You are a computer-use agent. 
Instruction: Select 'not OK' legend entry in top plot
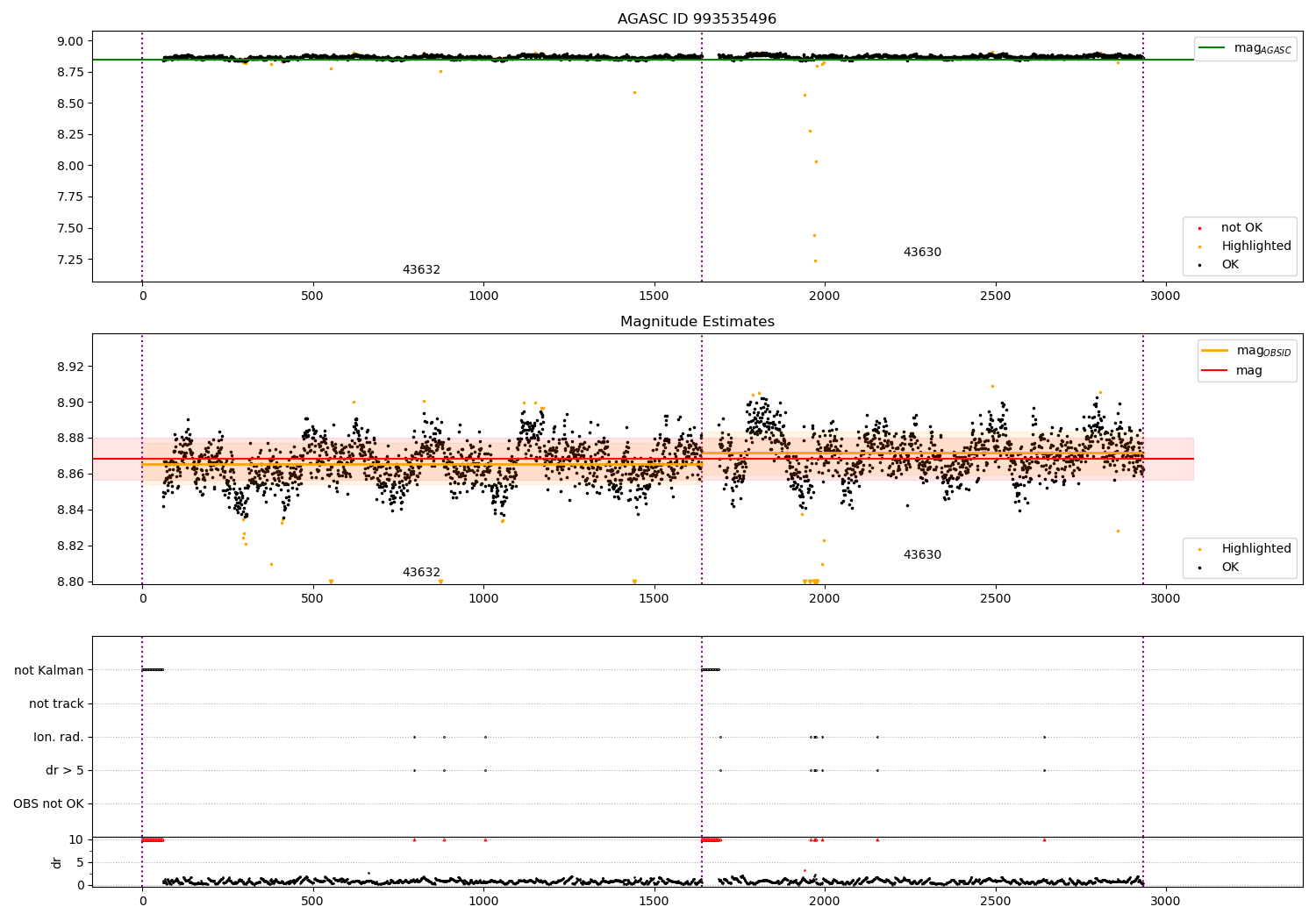coord(1241,228)
